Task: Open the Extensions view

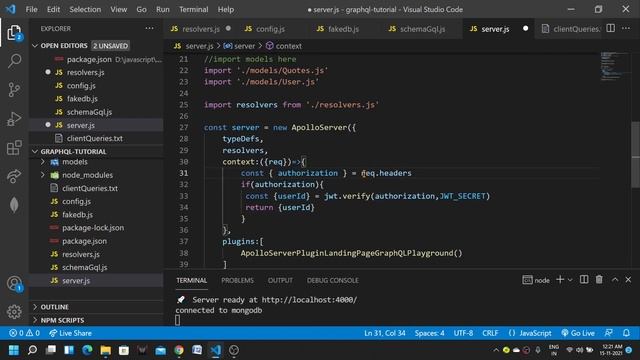Action: click(x=14, y=147)
